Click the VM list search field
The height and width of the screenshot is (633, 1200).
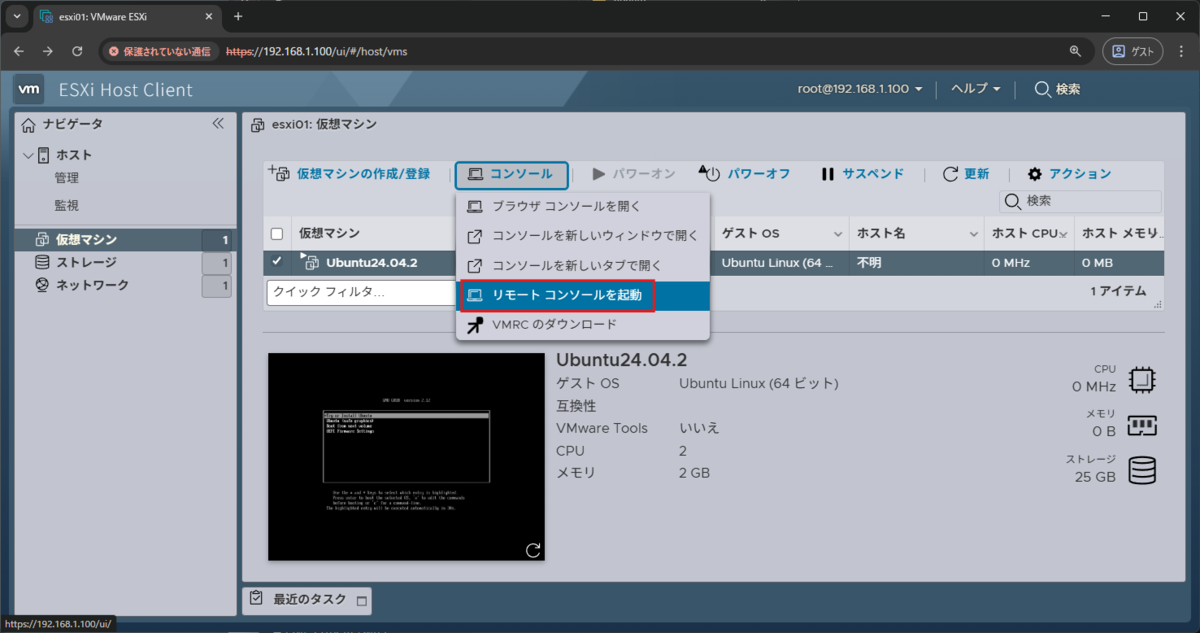pyautogui.click(x=1081, y=201)
